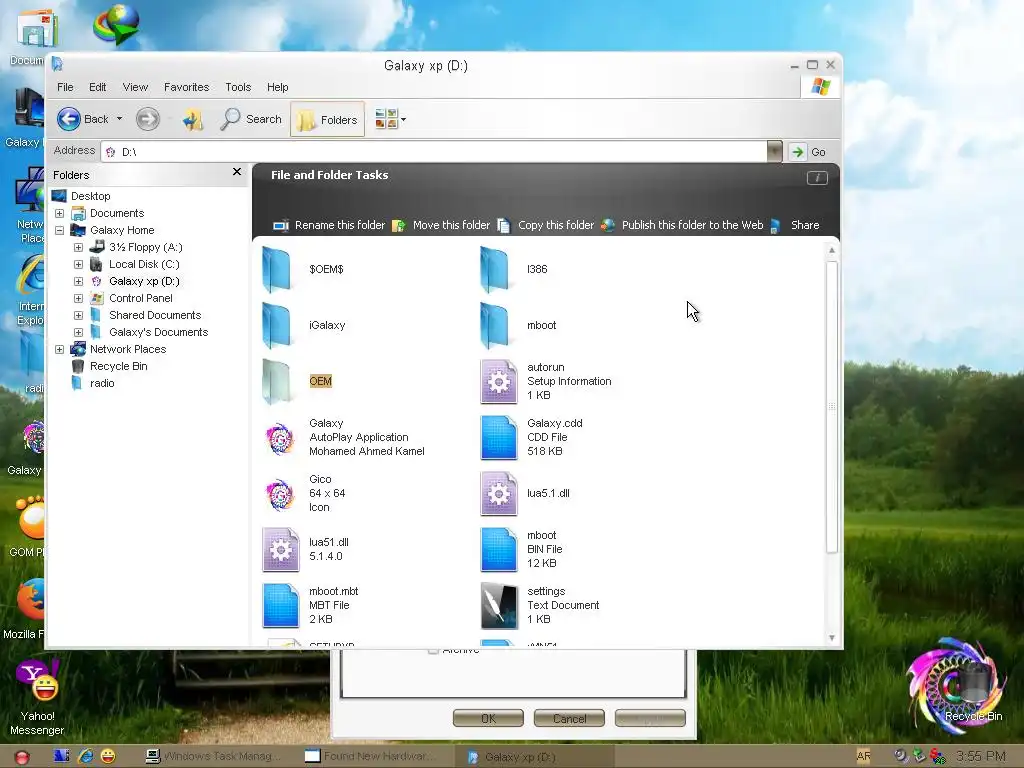Click the file list scroll down arrow
1024x768 pixels.
pyautogui.click(x=831, y=637)
